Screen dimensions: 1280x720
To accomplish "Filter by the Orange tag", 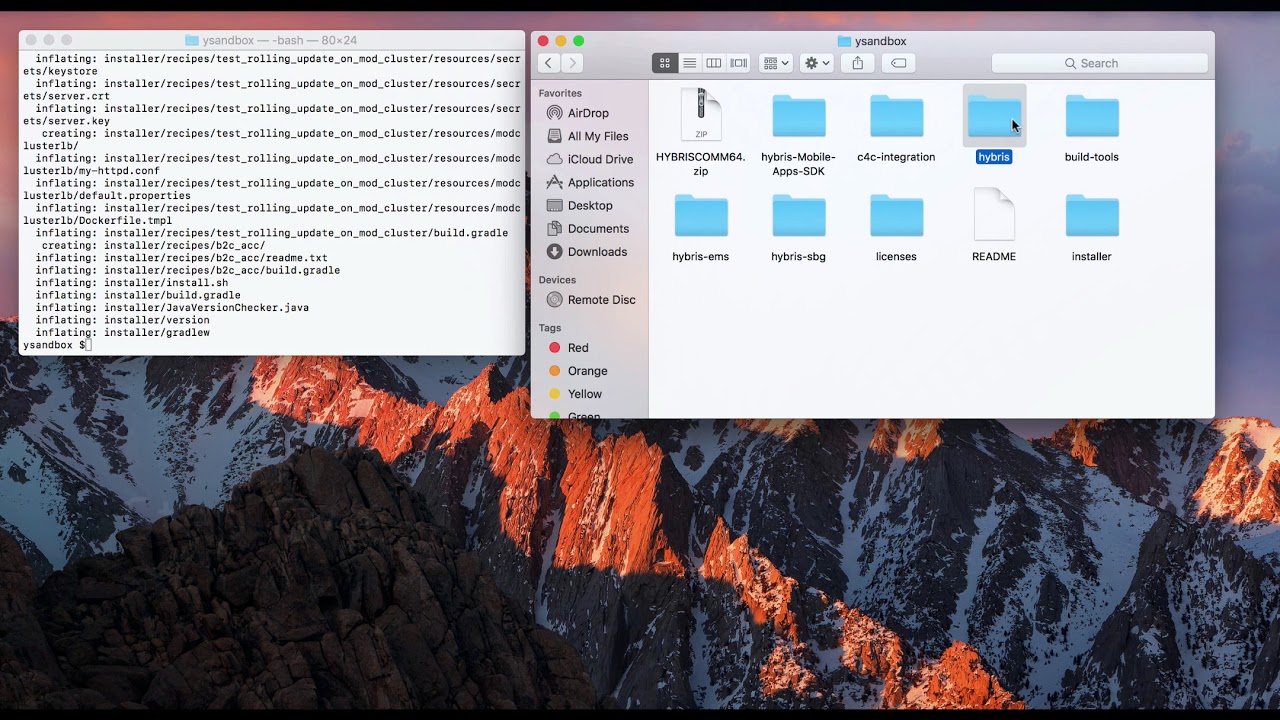I will click(x=587, y=371).
